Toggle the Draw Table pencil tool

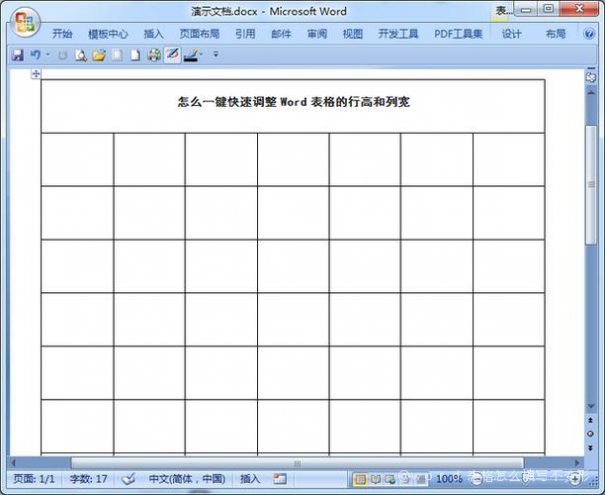[172, 55]
